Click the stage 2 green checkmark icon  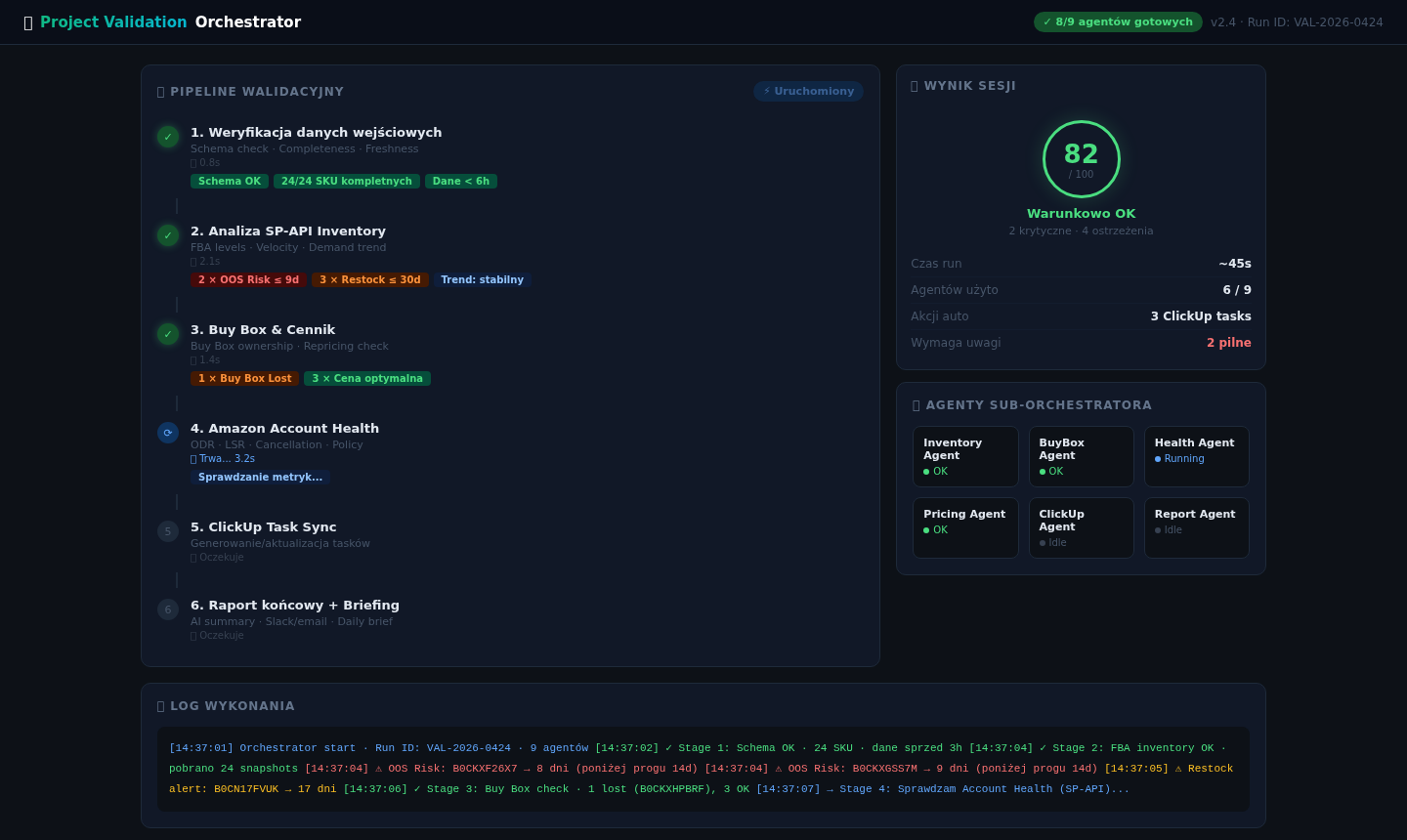pyautogui.click(x=168, y=235)
